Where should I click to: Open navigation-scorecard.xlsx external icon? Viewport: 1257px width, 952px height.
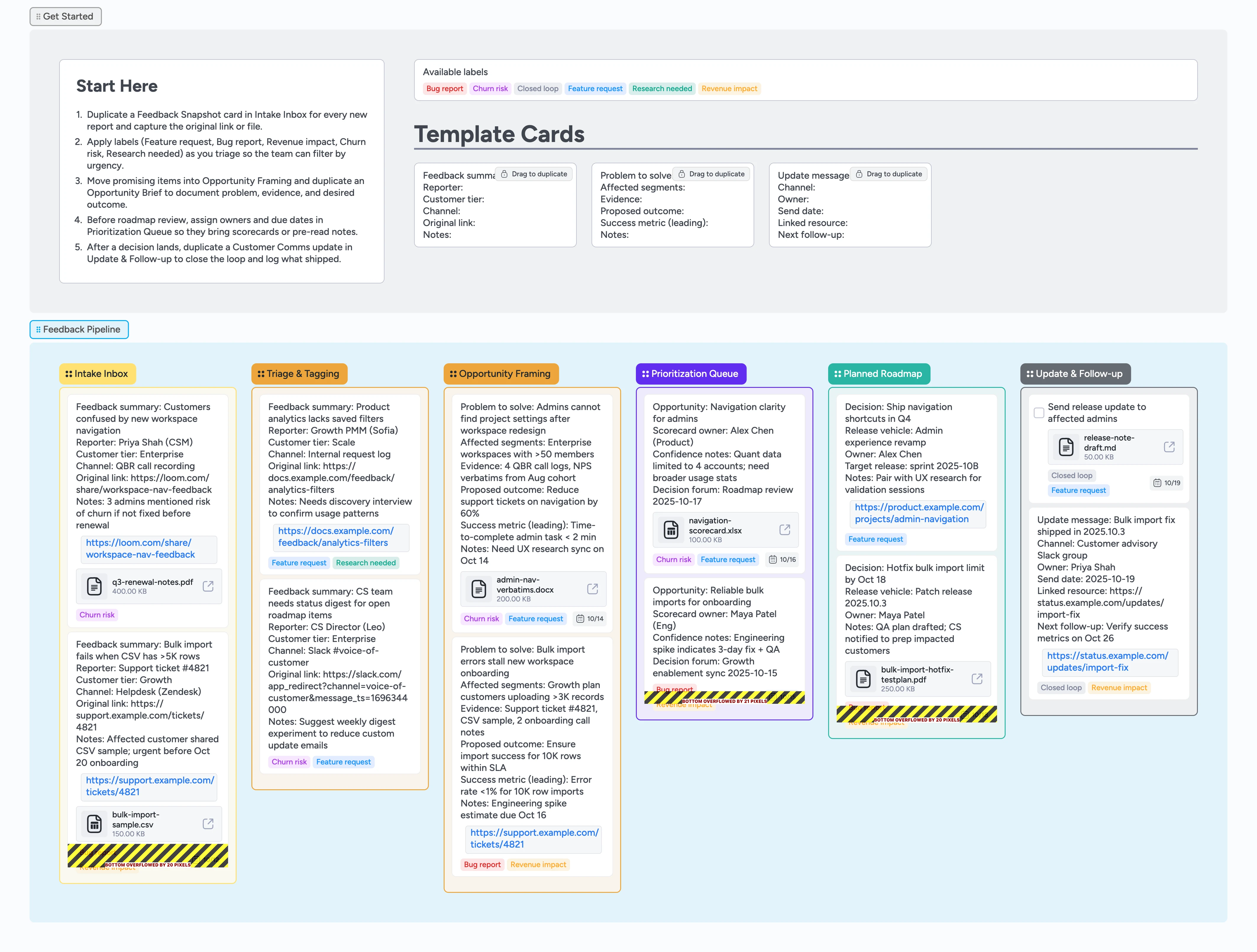[784, 530]
